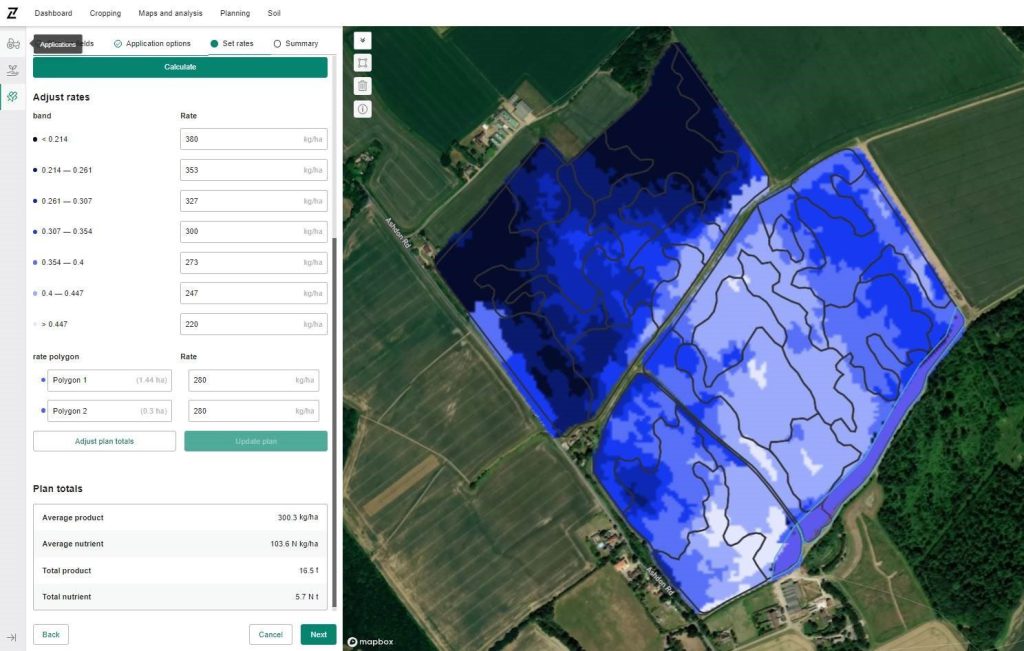
Task: Open the Planning menu
Action: pyautogui.click(x=235, y=13)
